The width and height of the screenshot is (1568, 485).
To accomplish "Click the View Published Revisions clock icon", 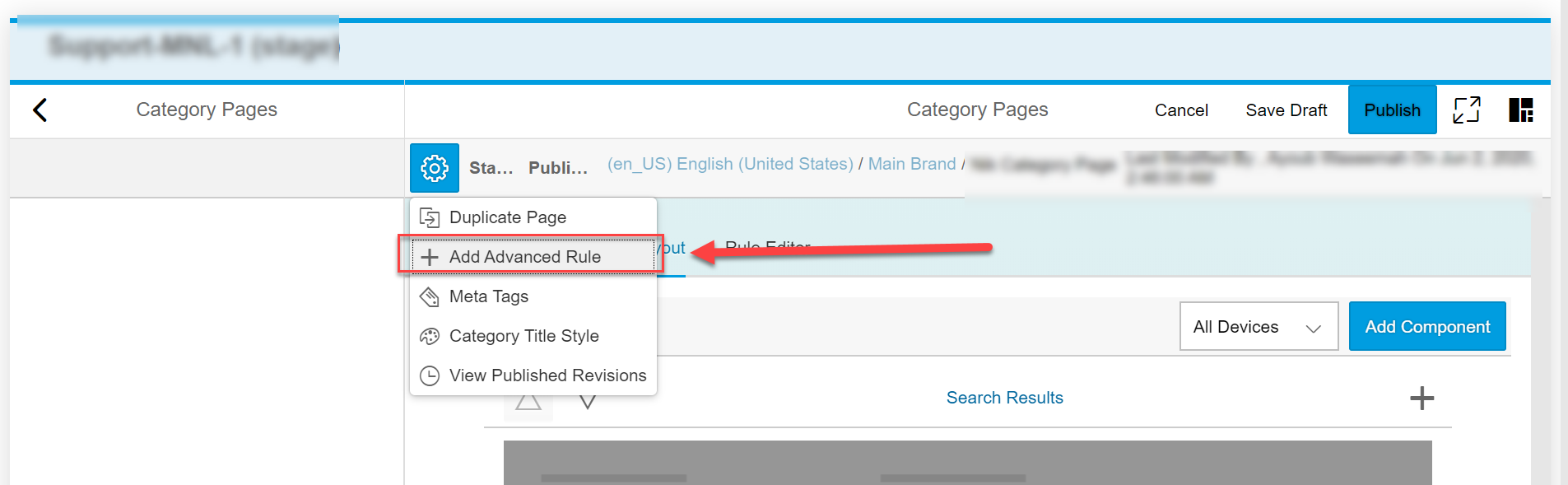I will point(430,375).
